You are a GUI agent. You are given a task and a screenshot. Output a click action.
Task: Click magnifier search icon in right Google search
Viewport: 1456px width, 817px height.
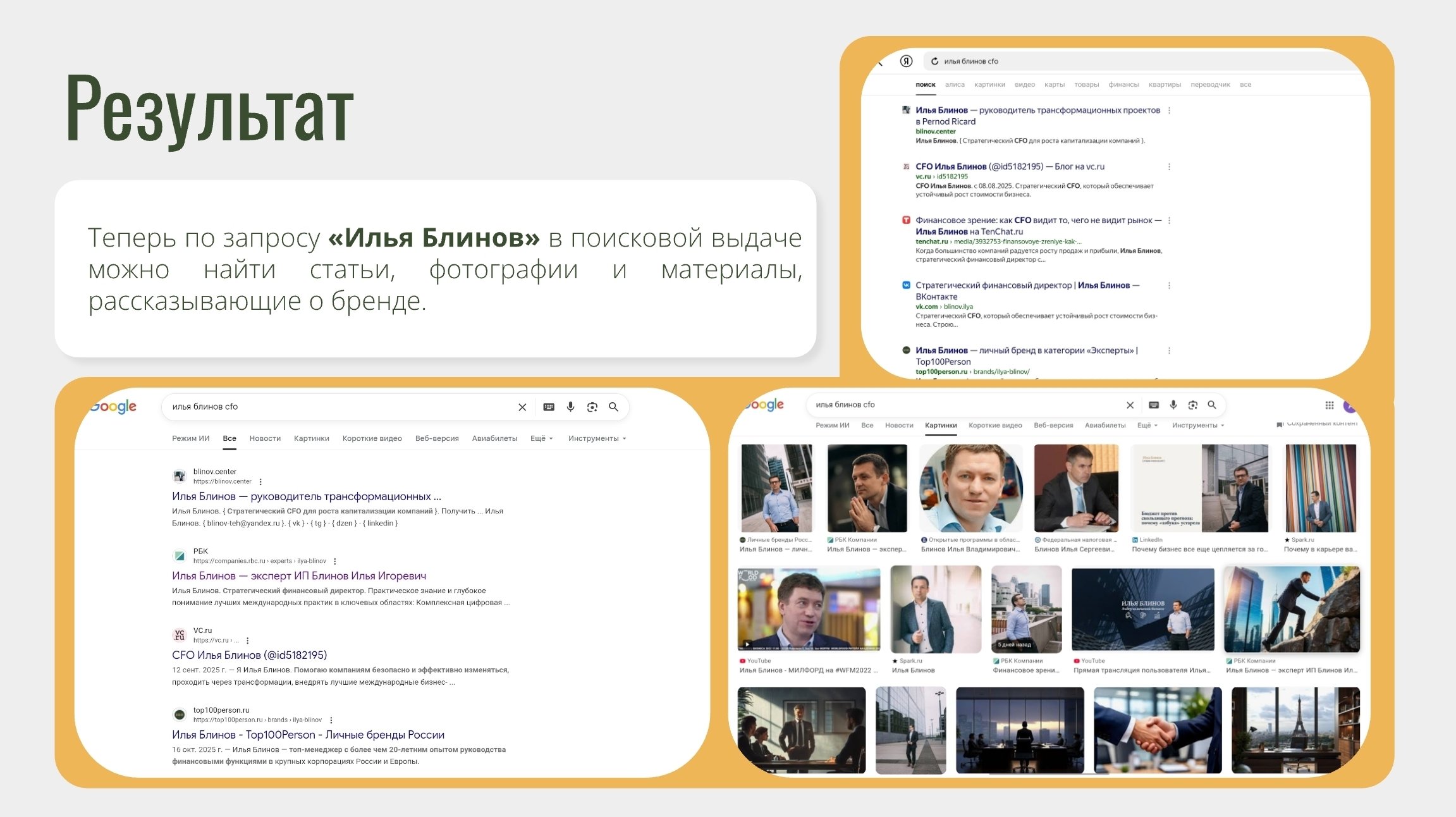[x=1212, y=405]
